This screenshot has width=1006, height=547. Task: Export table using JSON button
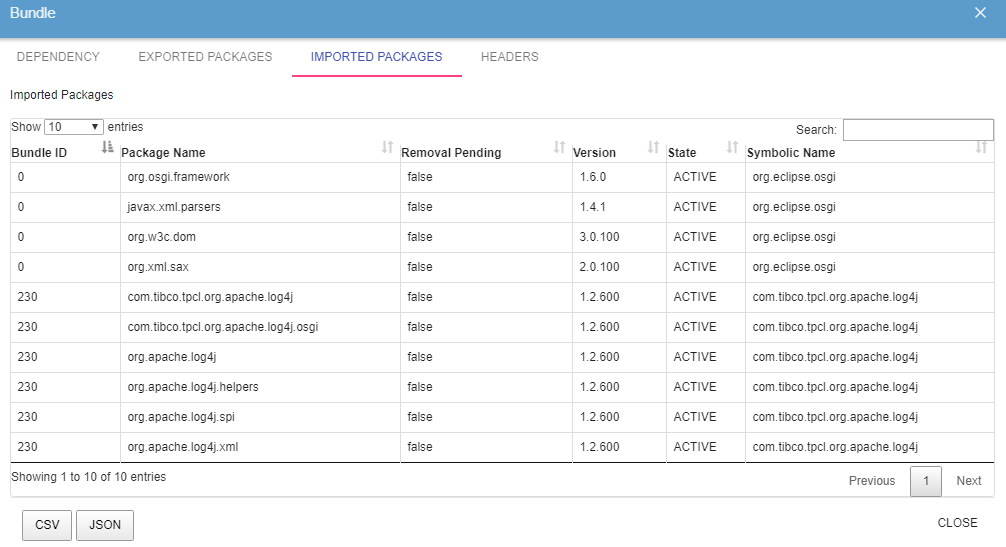pos(105,525)
